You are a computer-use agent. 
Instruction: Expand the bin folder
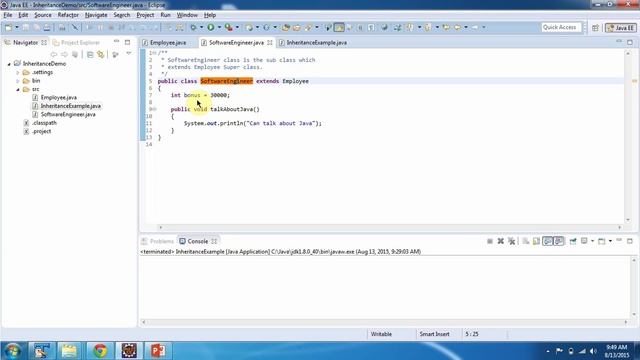click(18, 81)
